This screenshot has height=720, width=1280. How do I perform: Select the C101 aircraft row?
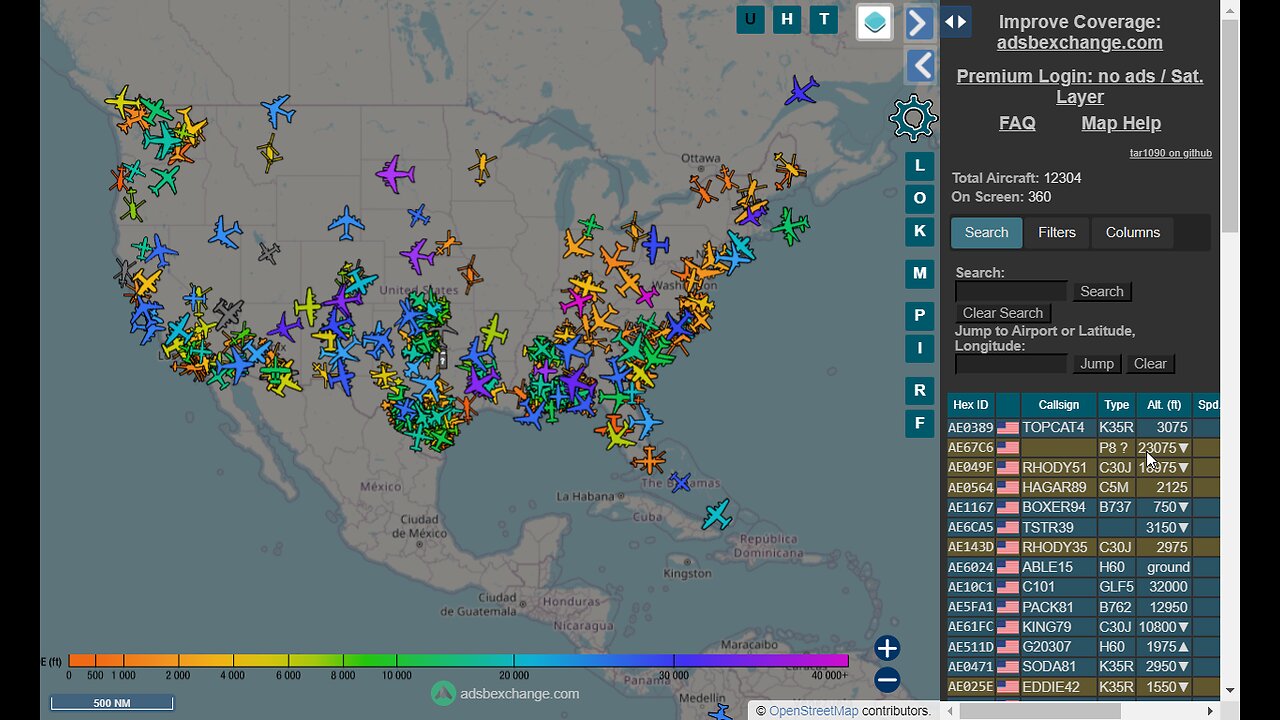pyautogui.click(x=1083, y=587)
